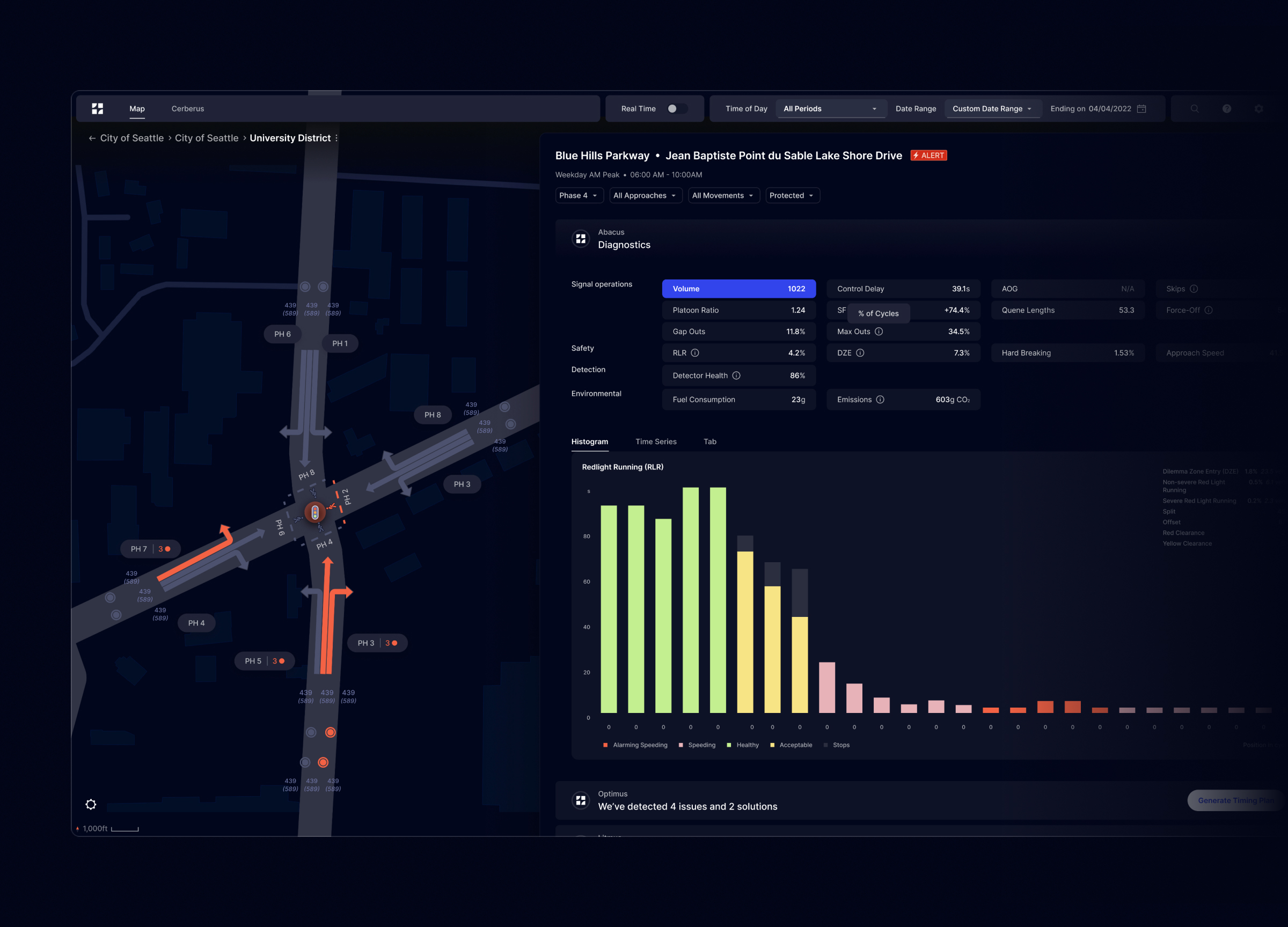Click the app logo grid icon

click(x=98, y=108)
